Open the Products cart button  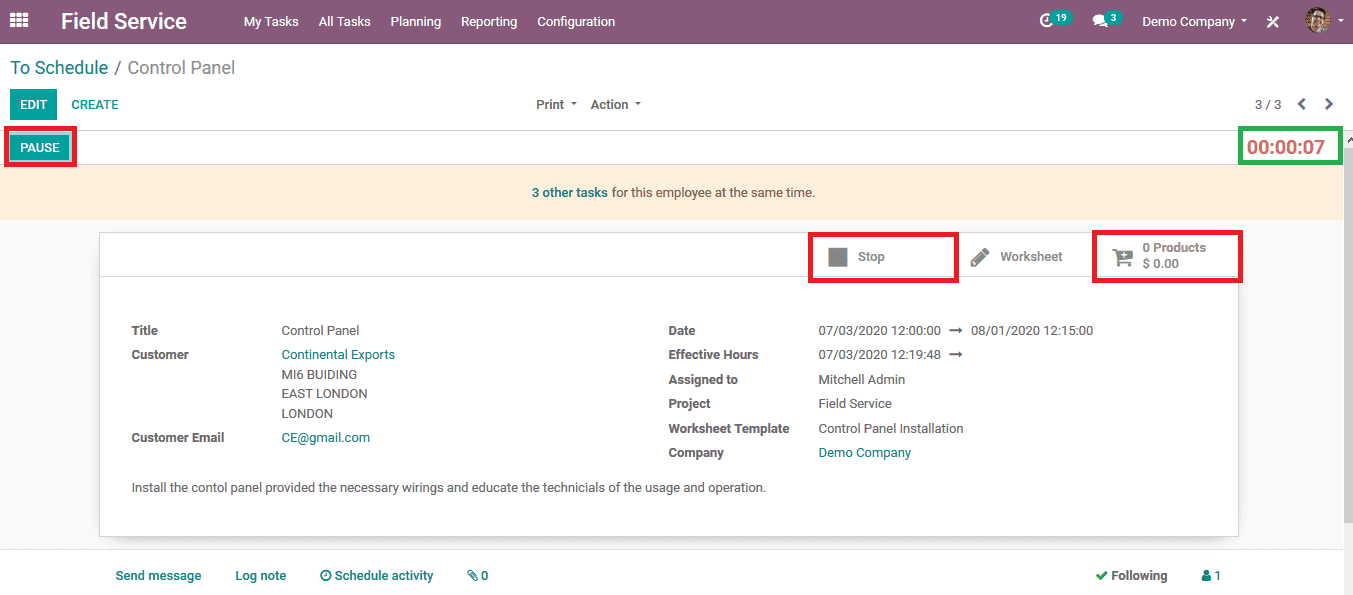pos(1166,256)
